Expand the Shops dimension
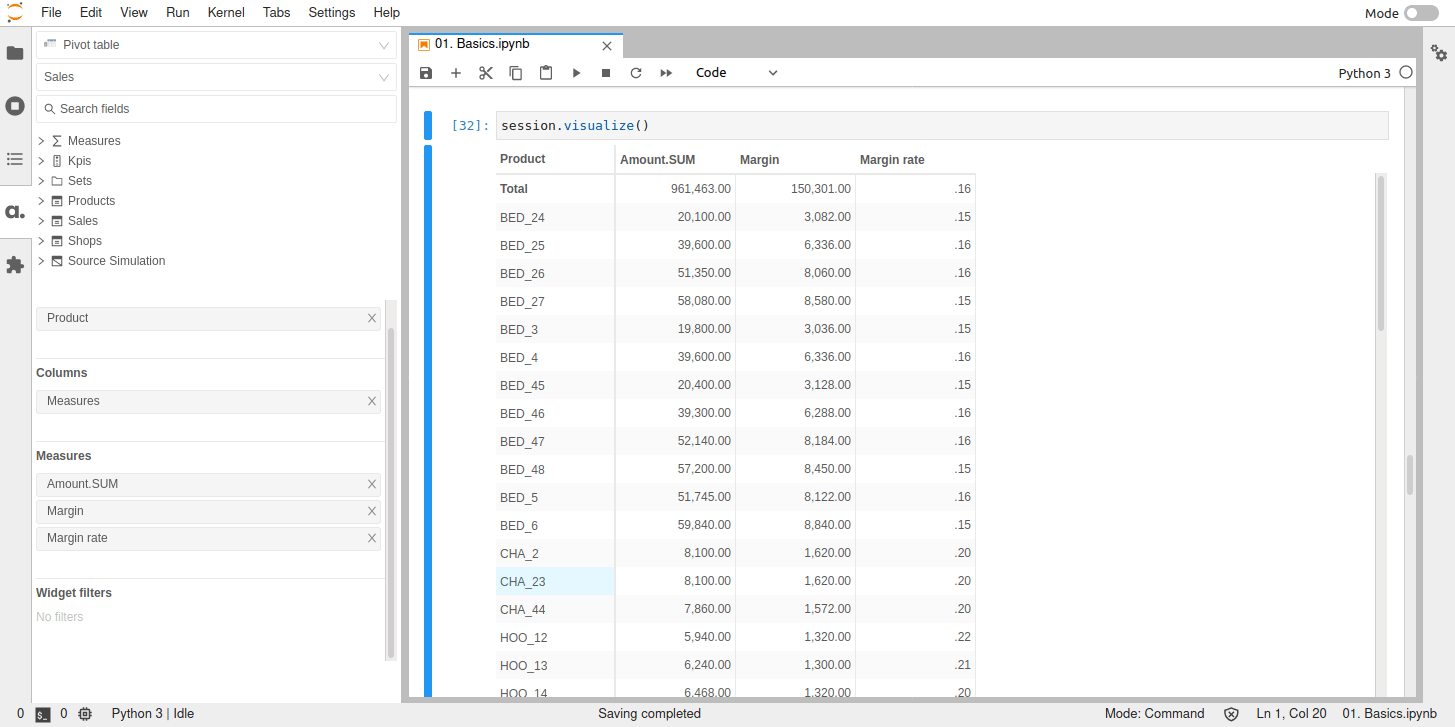The height and width of the screenshot is (727, 1455). (x=41, y=241)
